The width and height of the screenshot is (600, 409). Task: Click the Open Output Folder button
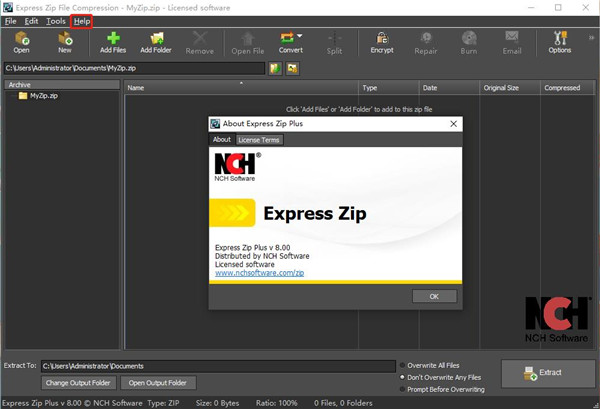coord(158,383)
